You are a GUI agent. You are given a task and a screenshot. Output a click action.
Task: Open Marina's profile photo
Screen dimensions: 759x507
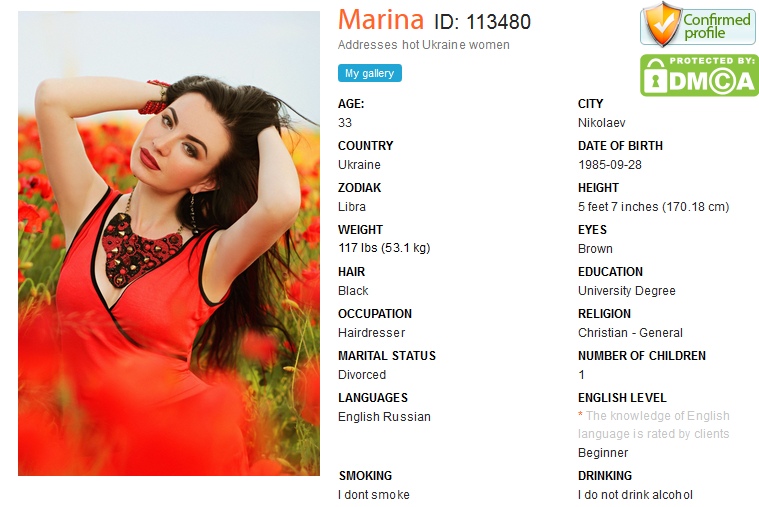(169, 243)
